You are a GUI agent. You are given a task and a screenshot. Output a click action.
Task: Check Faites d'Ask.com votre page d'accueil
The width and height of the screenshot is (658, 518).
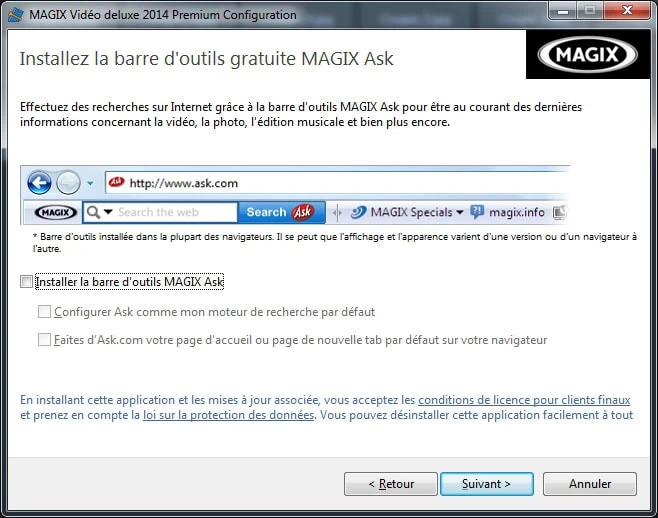tap(44, 340)
